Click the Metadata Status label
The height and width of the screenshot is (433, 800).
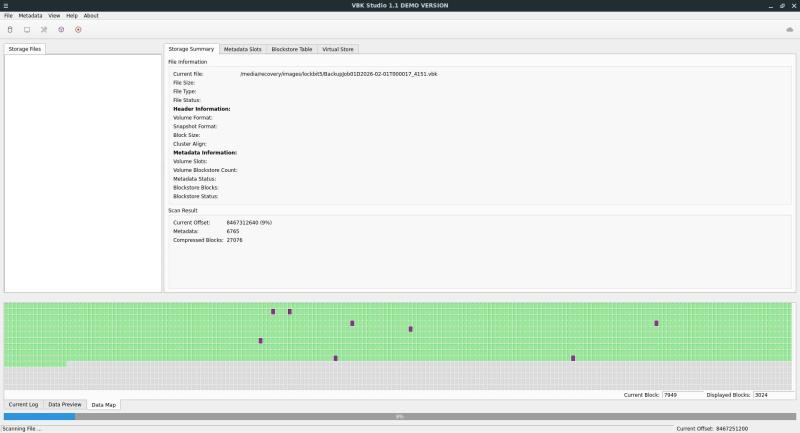click(194, 179)
